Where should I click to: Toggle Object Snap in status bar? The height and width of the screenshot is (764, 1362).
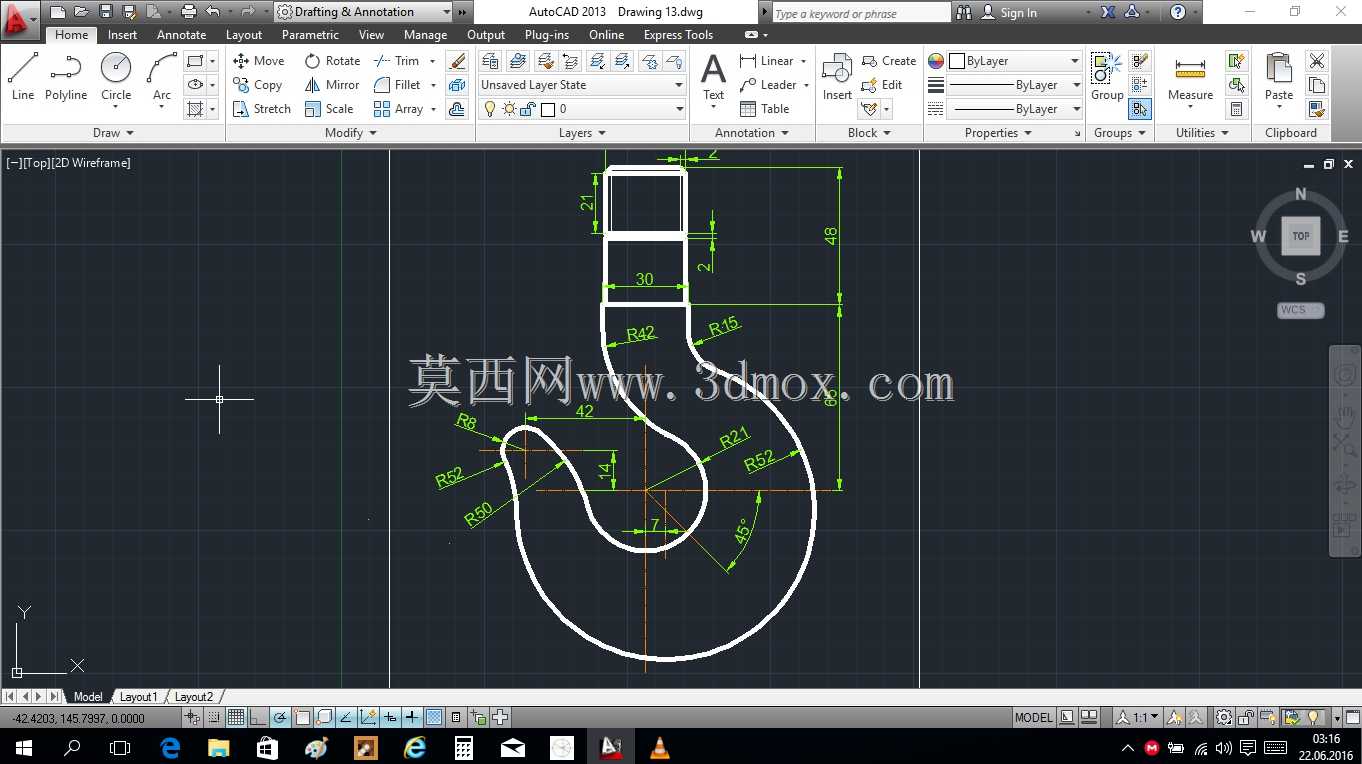(x=302, y=717)
